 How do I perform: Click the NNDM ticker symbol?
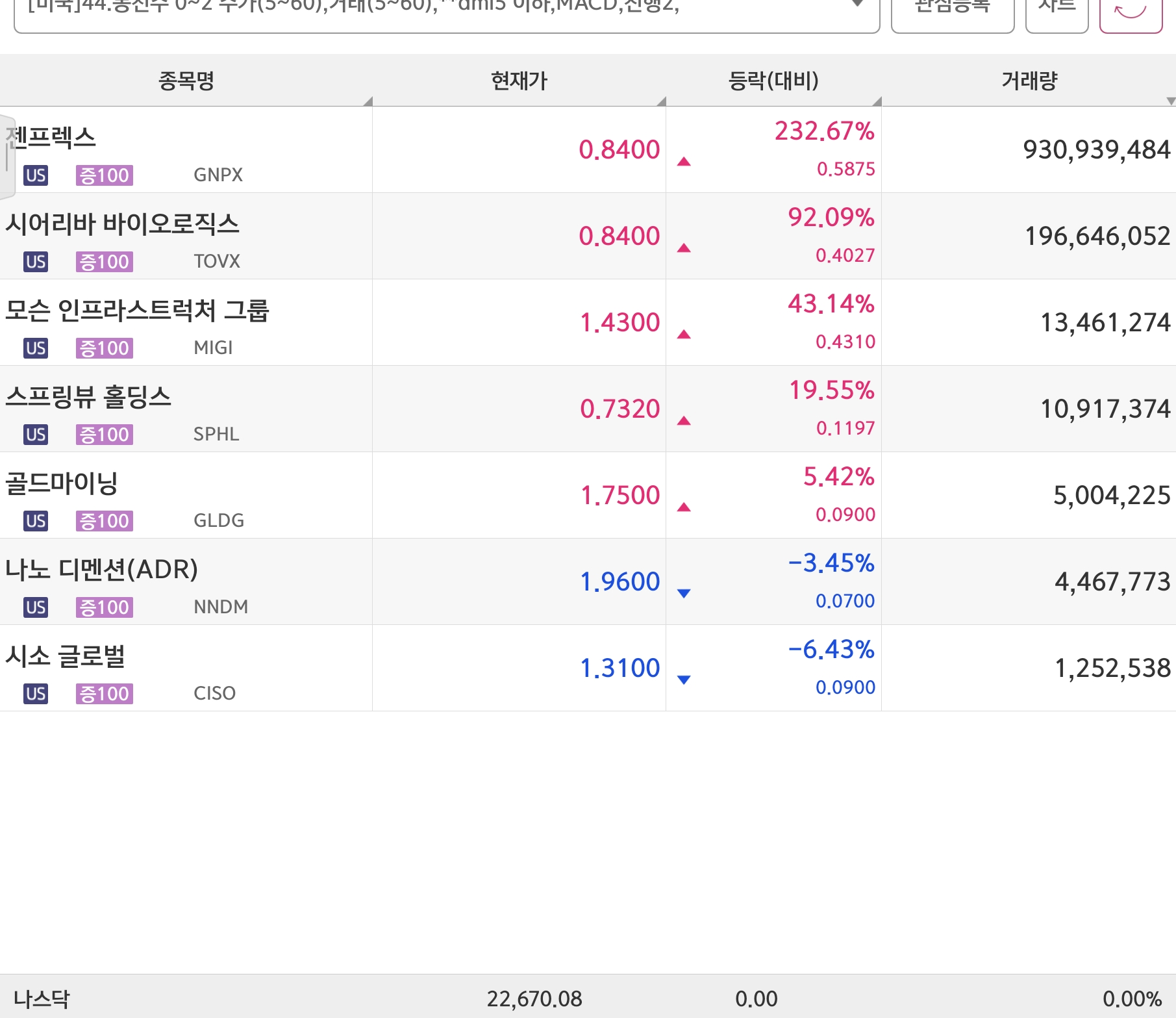tap(221, 607)
